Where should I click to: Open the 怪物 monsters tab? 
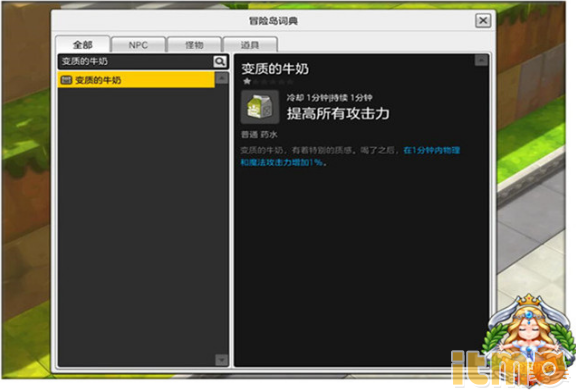pos(194,45)
